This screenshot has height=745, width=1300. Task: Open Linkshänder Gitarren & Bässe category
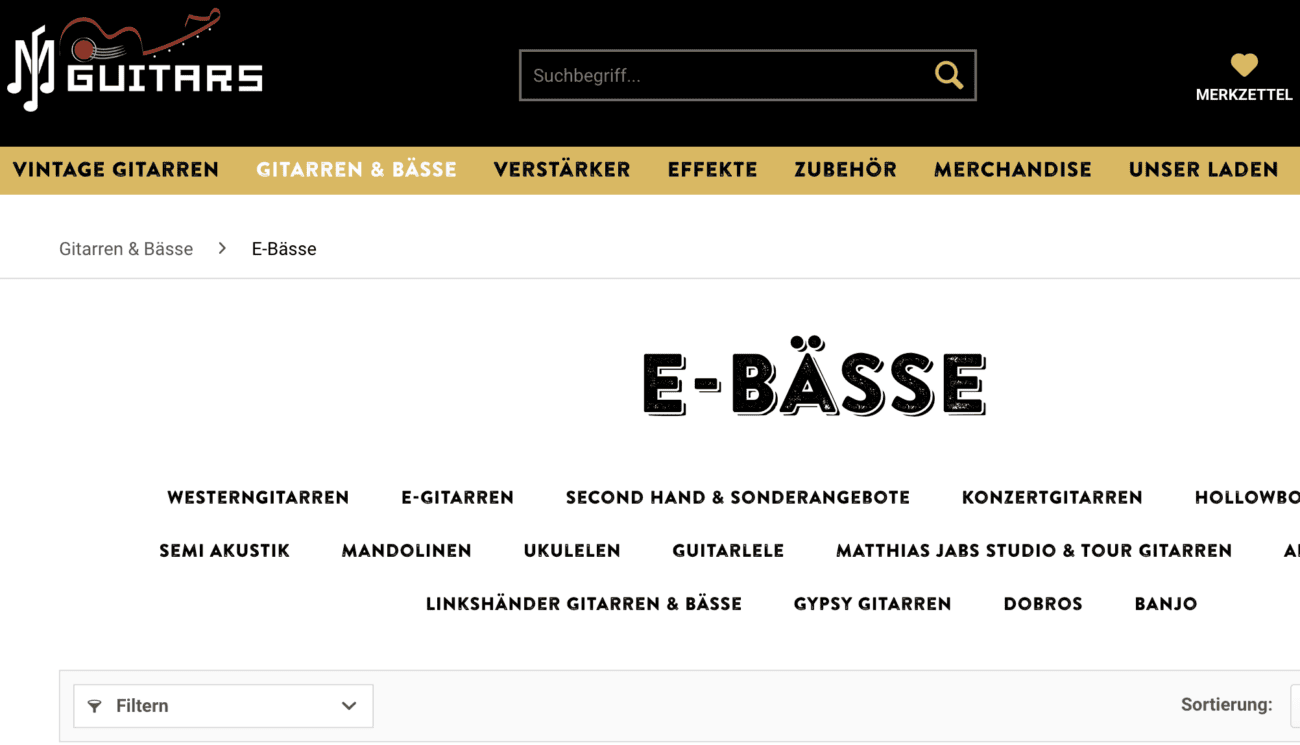(x=584, y=604)
